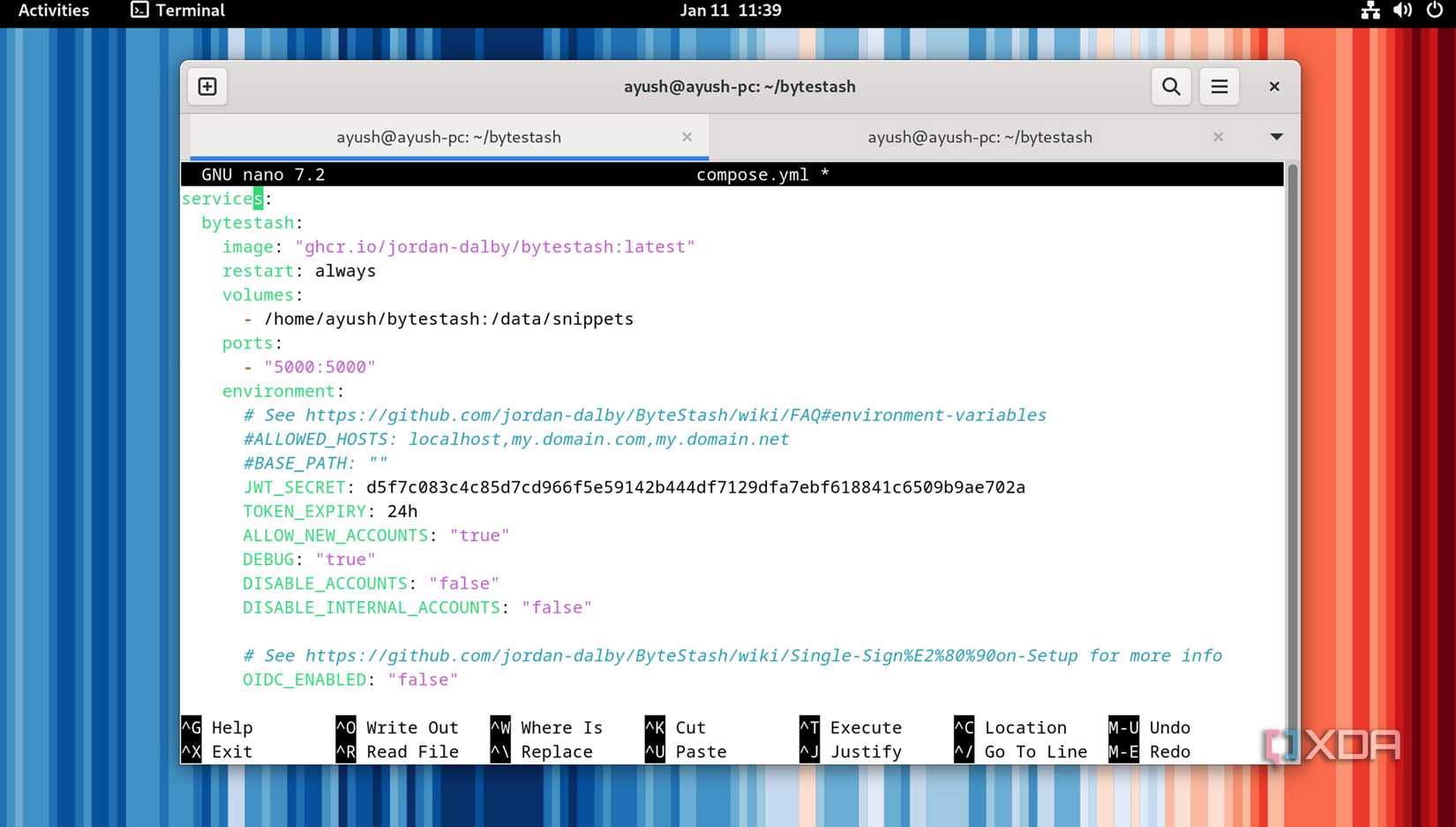Click the volume indicator in the top bar
Viewport: 1456px width, 827px height.
point(1402,11)
